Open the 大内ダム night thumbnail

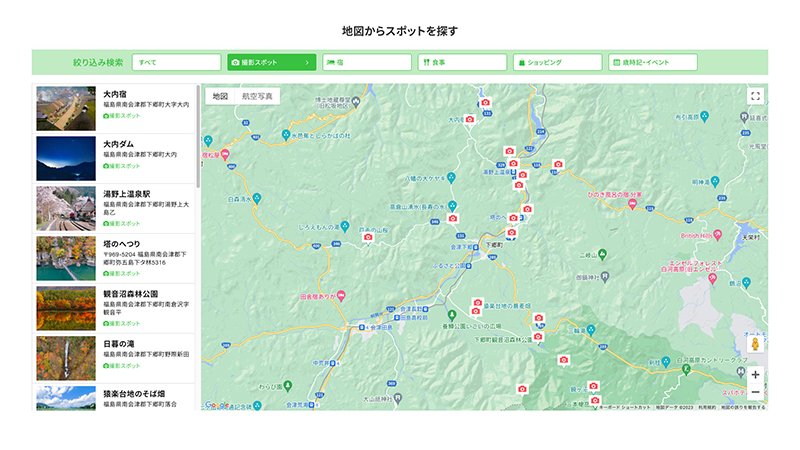66,158
